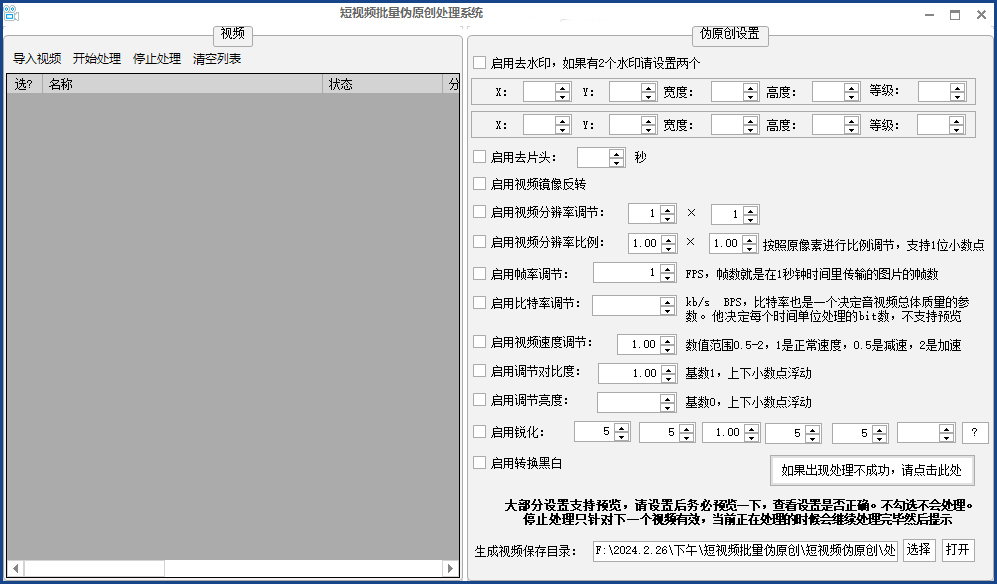This screenshot has width=997, height=584.
Task: Enable 启用比特率调节 checkbox
Action: (479, 303)
